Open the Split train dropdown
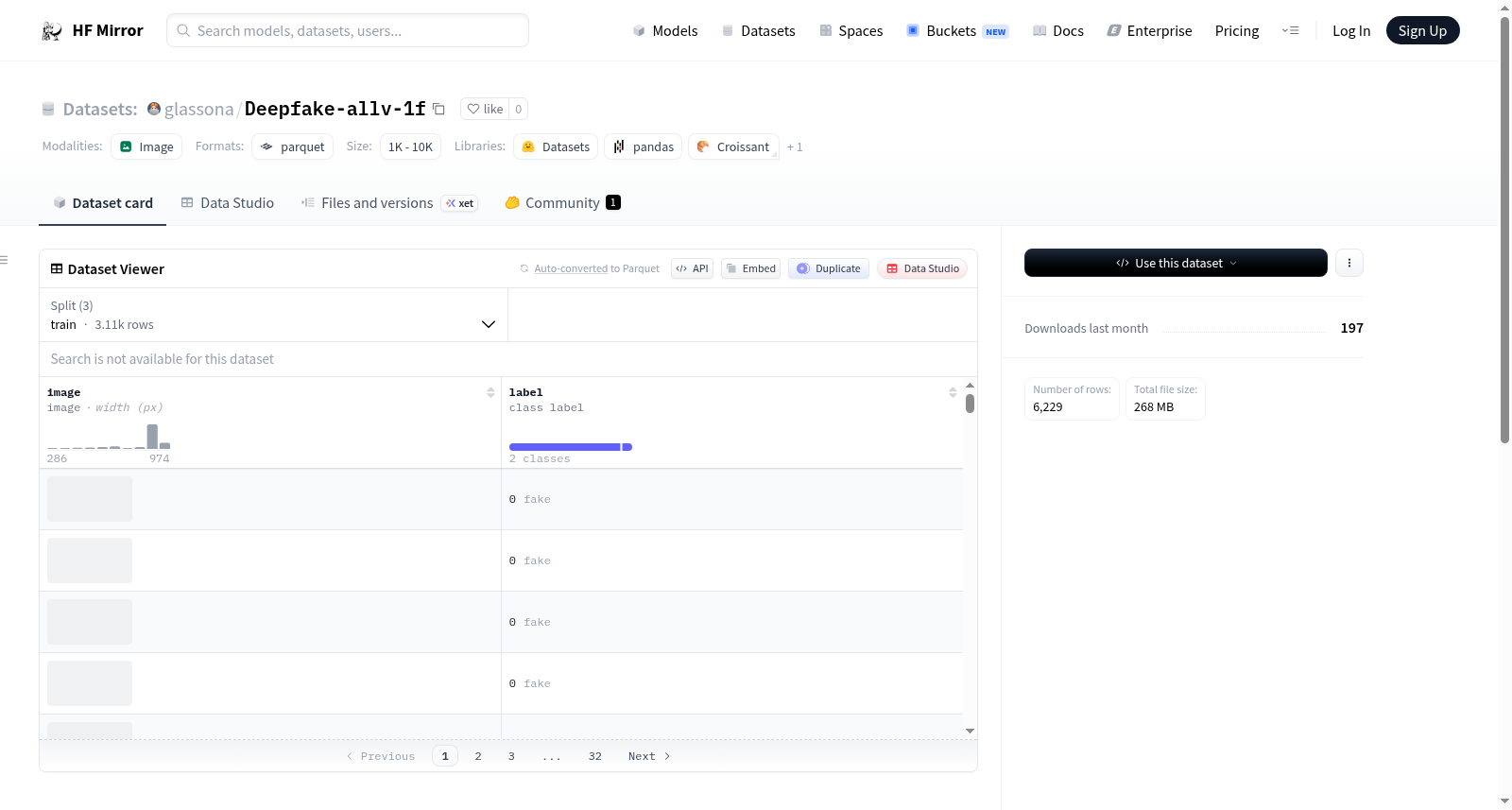 273,315
